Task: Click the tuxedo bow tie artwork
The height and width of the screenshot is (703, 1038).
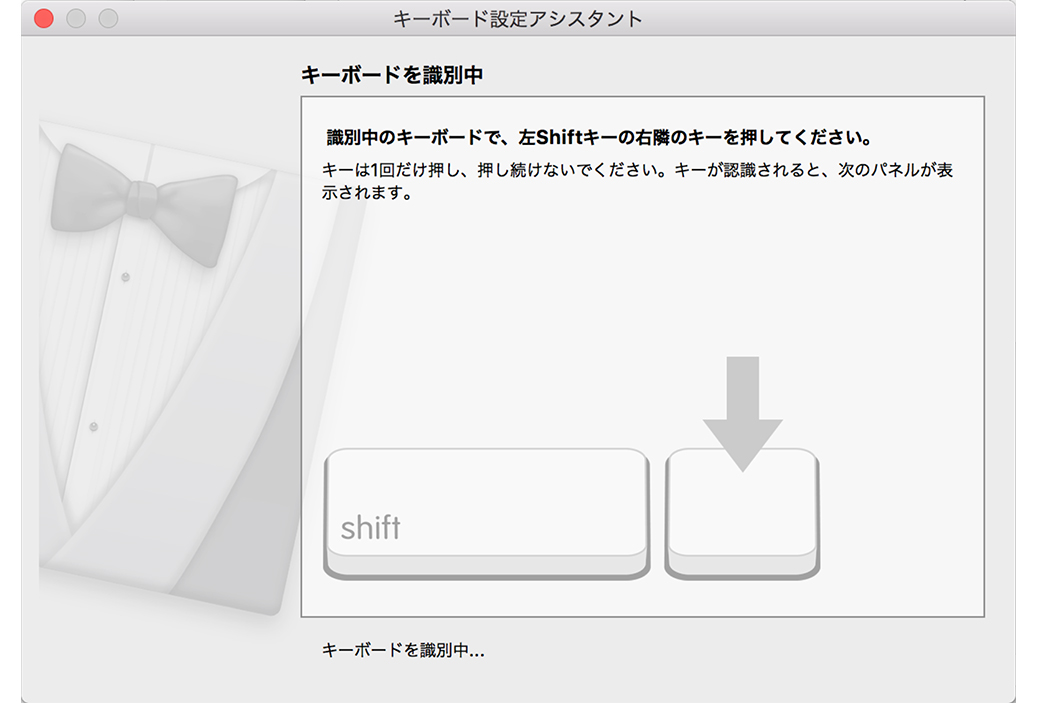Action: coord(143,204)
